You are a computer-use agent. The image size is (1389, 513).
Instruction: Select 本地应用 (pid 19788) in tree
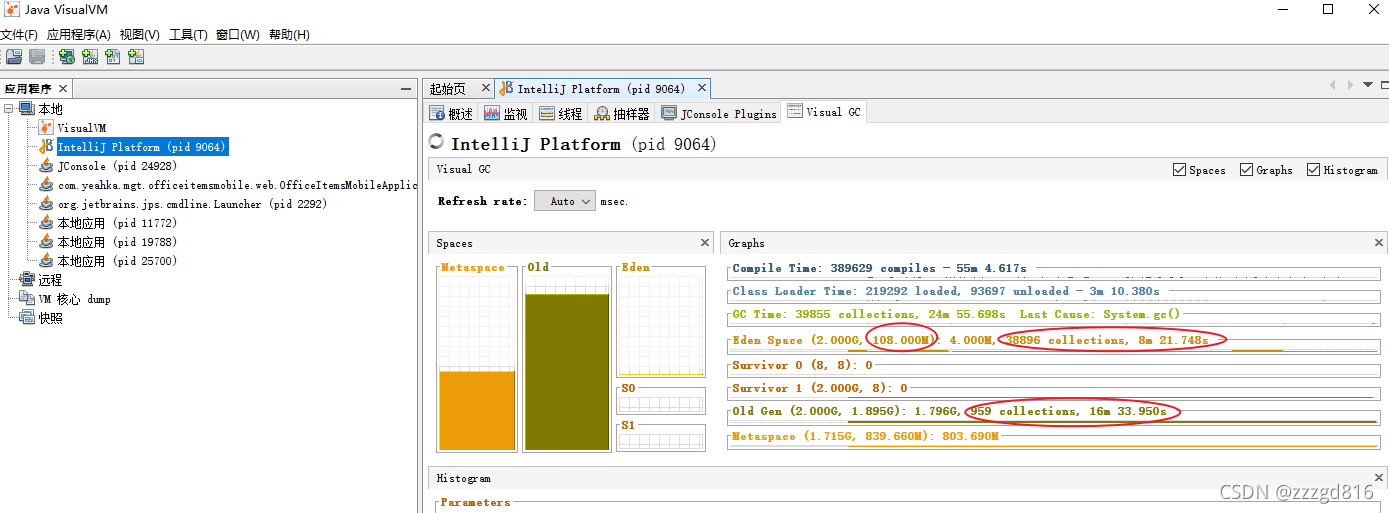[117, 242]
